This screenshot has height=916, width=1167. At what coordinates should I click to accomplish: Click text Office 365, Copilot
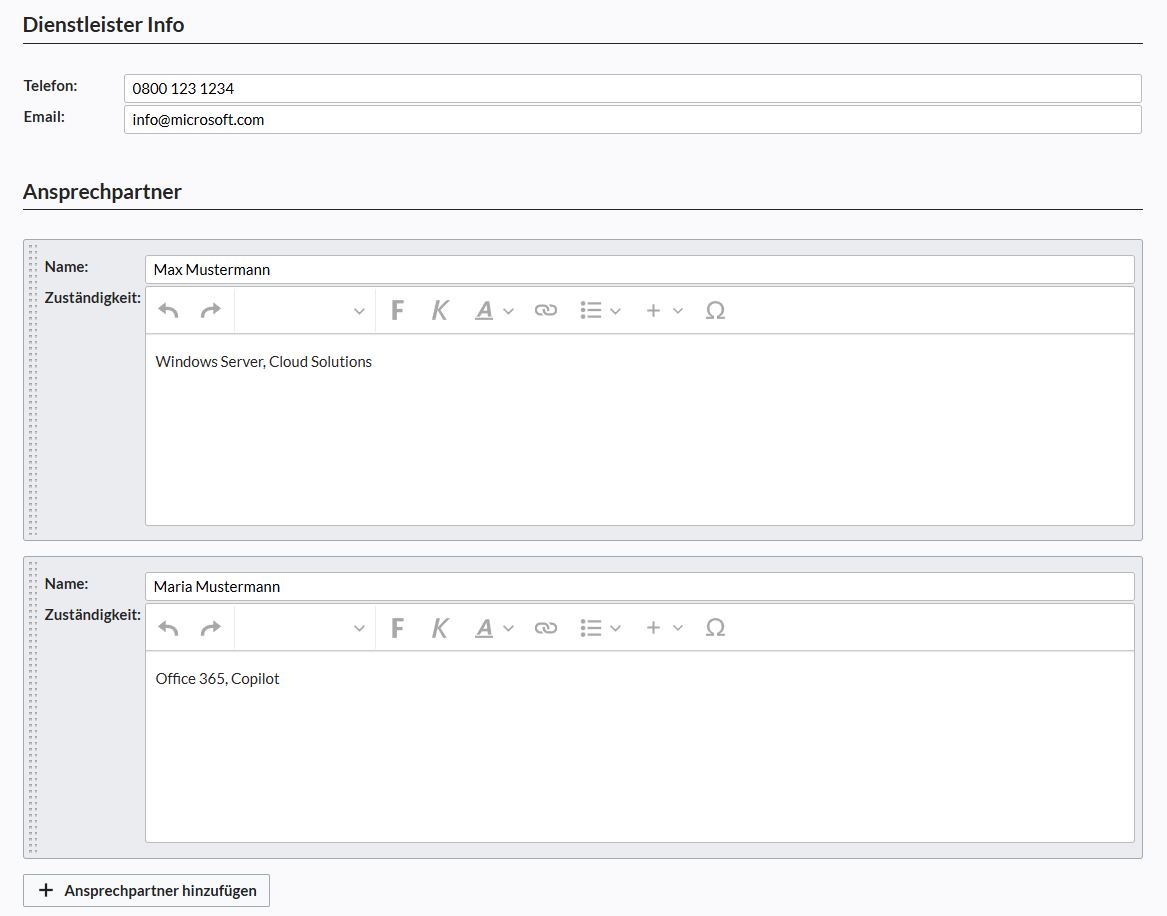tap(217, 679)
